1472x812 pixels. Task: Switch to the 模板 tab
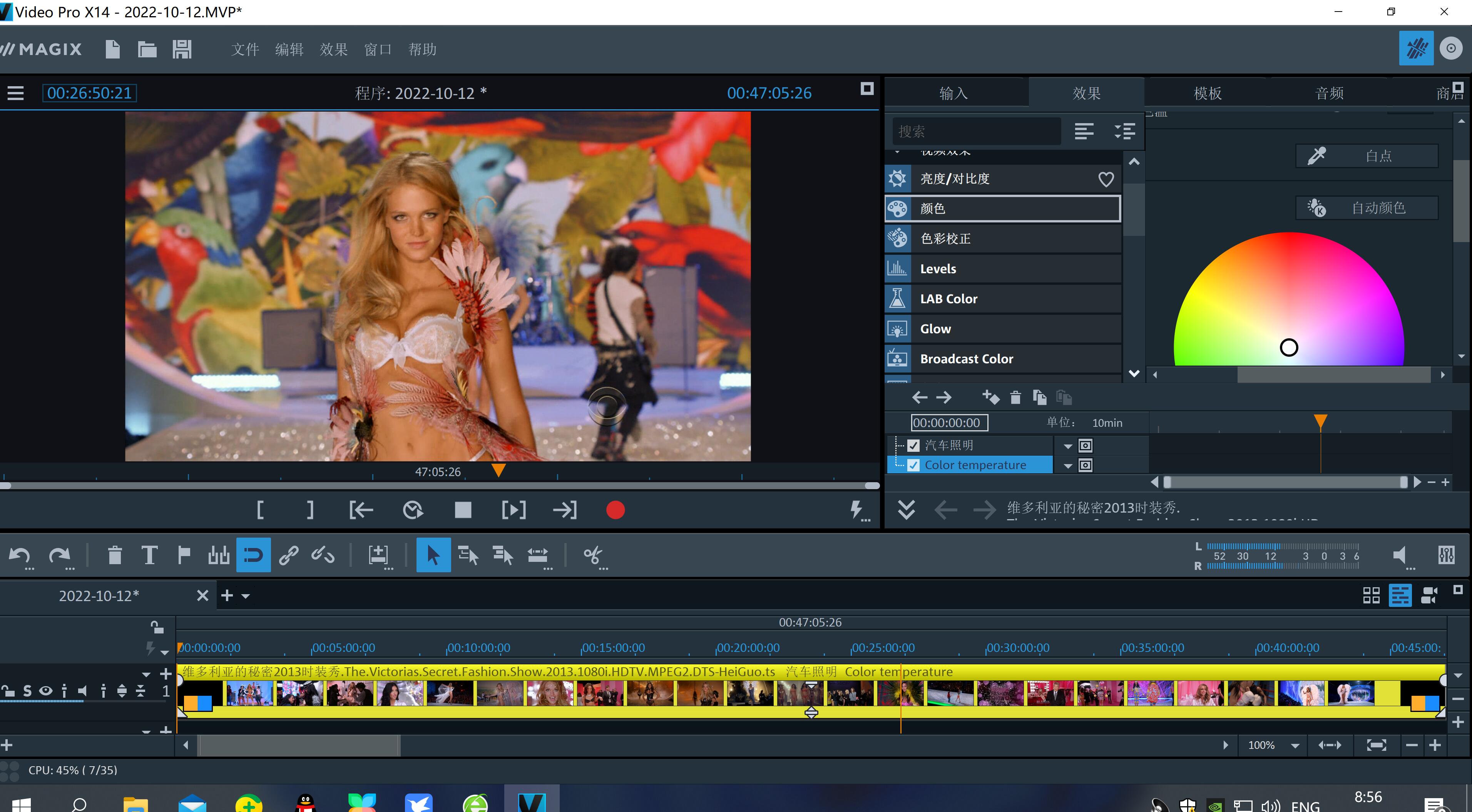click(x=1208, y=93)
